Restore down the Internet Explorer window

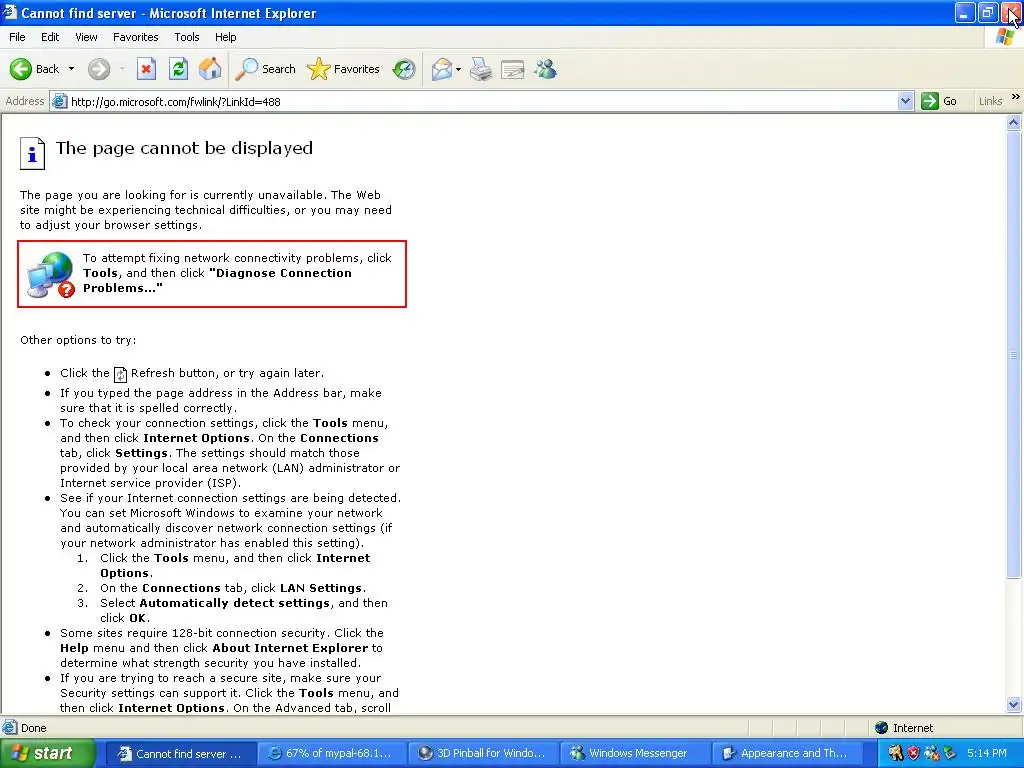pyautogui.click(x=987, y=12)
